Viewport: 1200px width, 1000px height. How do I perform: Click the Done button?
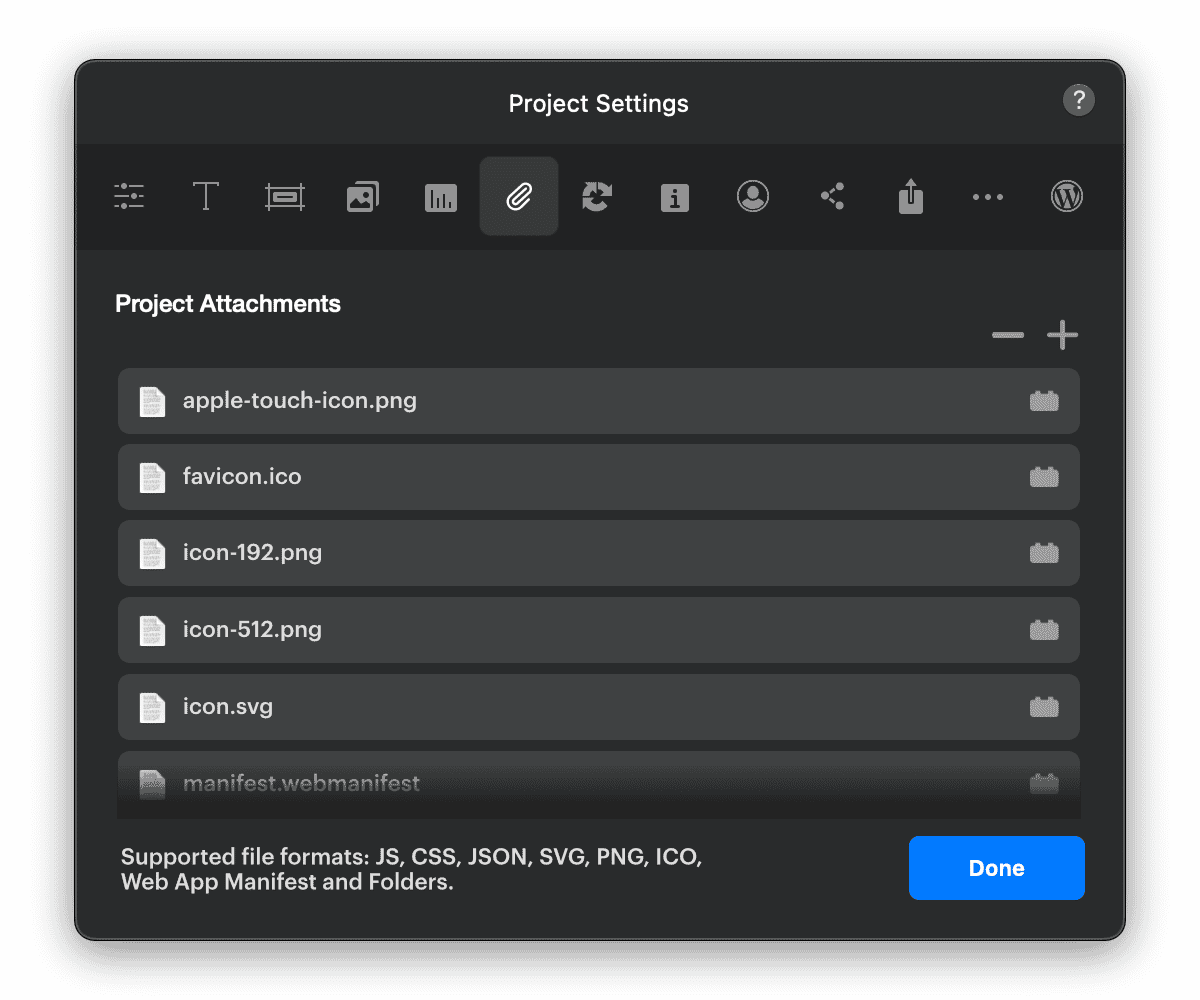[996, 868]
